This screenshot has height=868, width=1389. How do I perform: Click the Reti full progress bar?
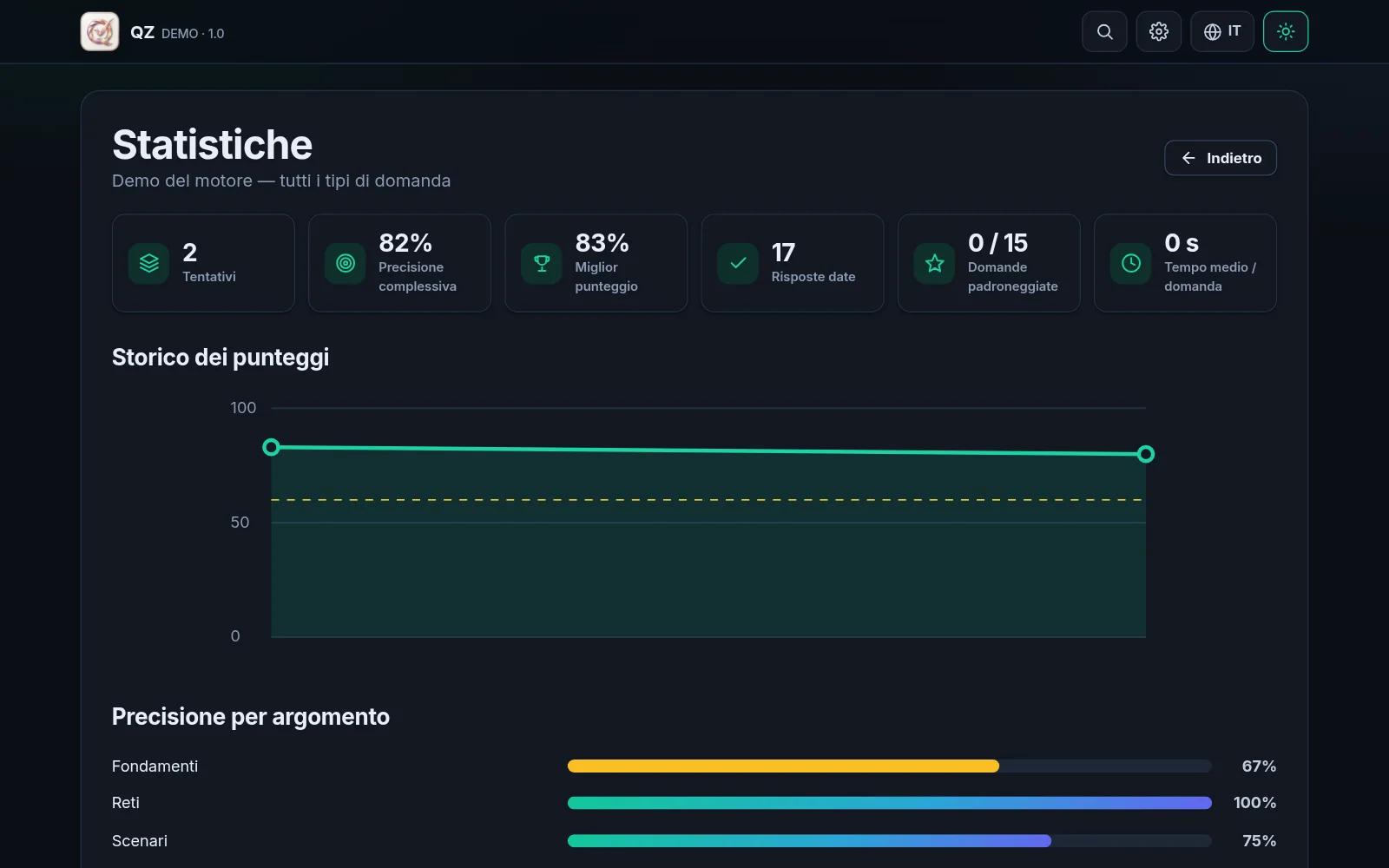point(890,803)
